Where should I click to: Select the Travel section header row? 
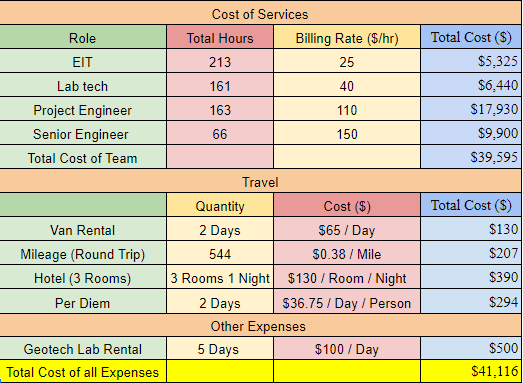point(260,181)
